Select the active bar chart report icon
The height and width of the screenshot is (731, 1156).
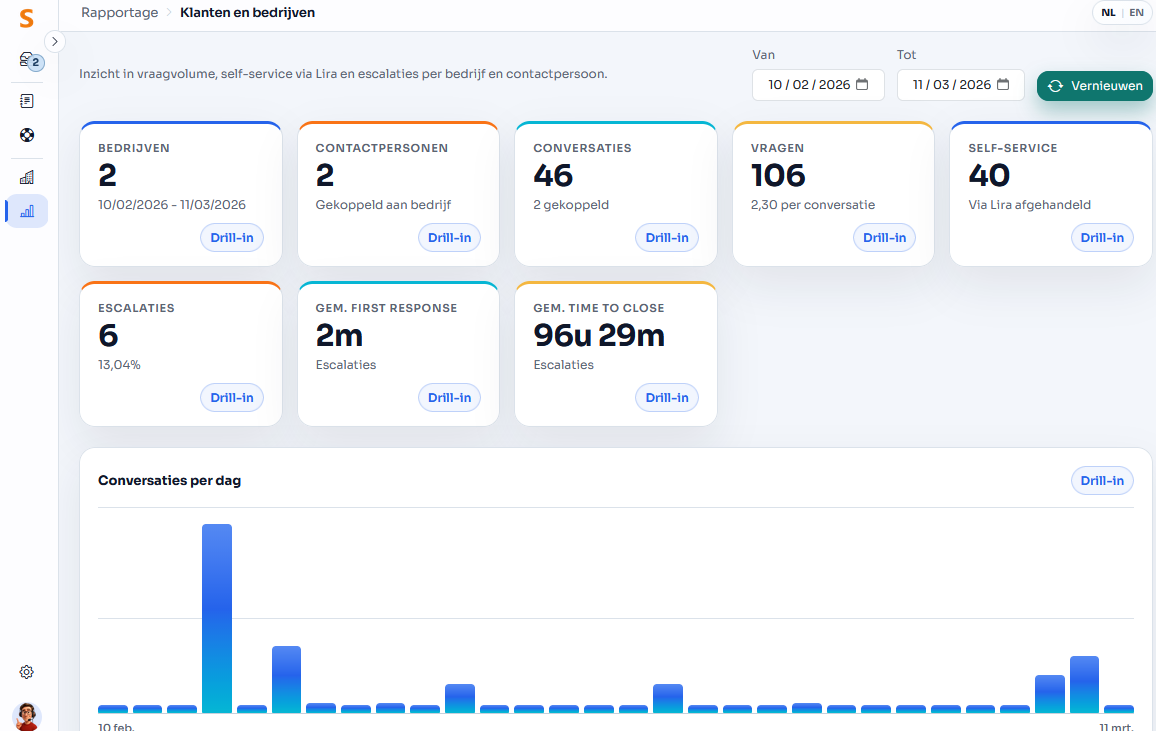pos(27,211)
